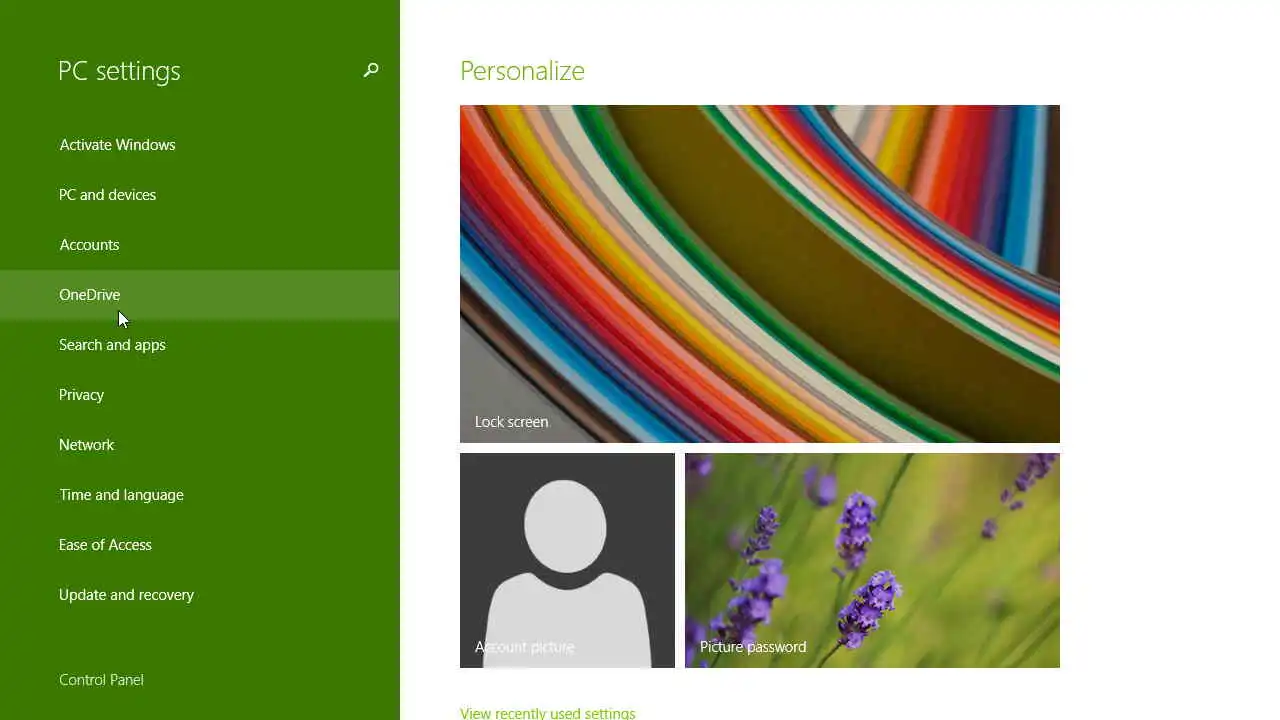Image resolution: width=1280 pixels, height=720 pixels.
Task: Open OneDrive settings
Action: [200, 295]
